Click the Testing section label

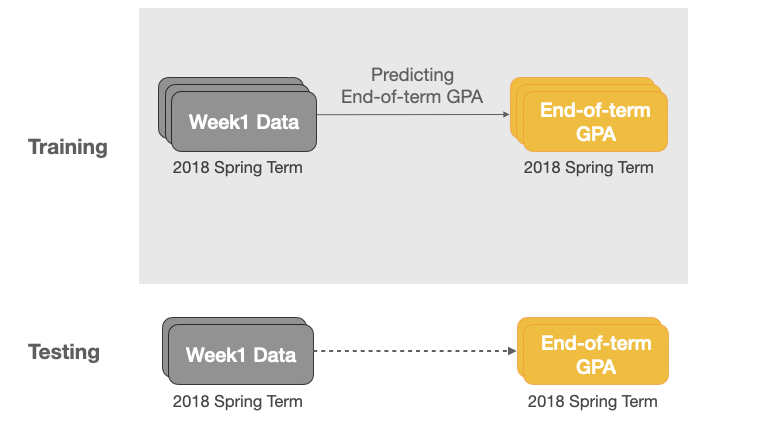pyautogui.click(x=64, y=352)
